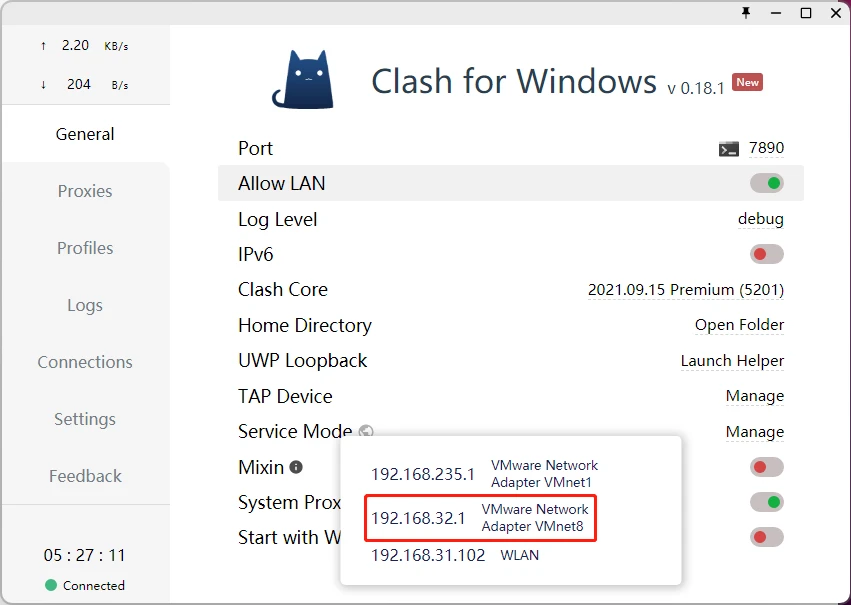Switch to the Connections tab
This screenshot has height=605, width=851.
(85, 362)
